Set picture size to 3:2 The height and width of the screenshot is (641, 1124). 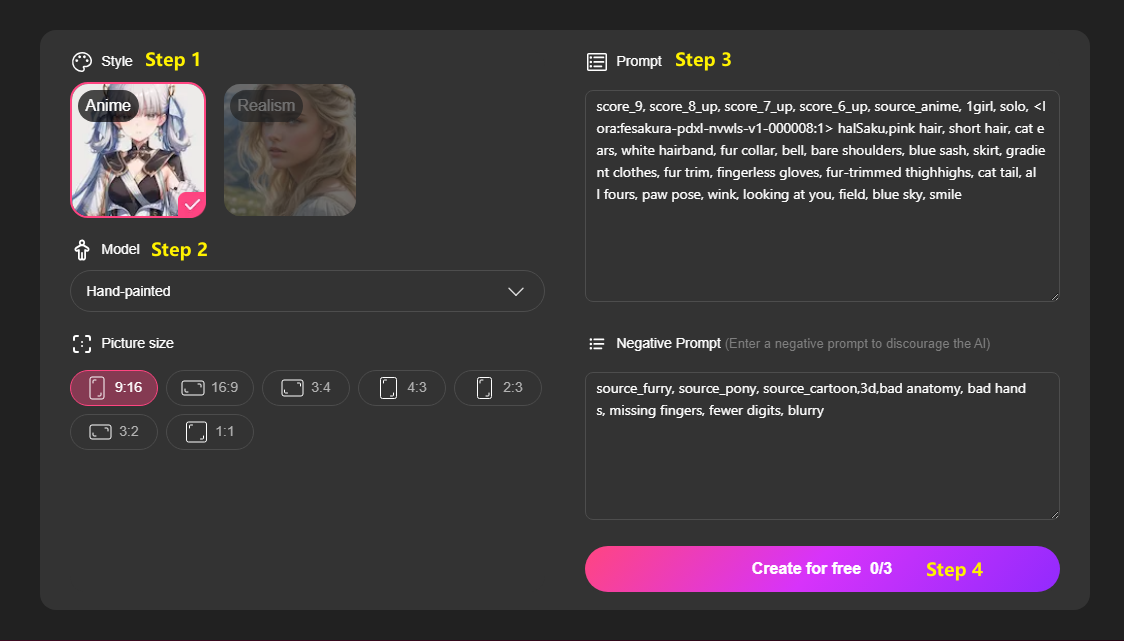click(x=114, y=432)
